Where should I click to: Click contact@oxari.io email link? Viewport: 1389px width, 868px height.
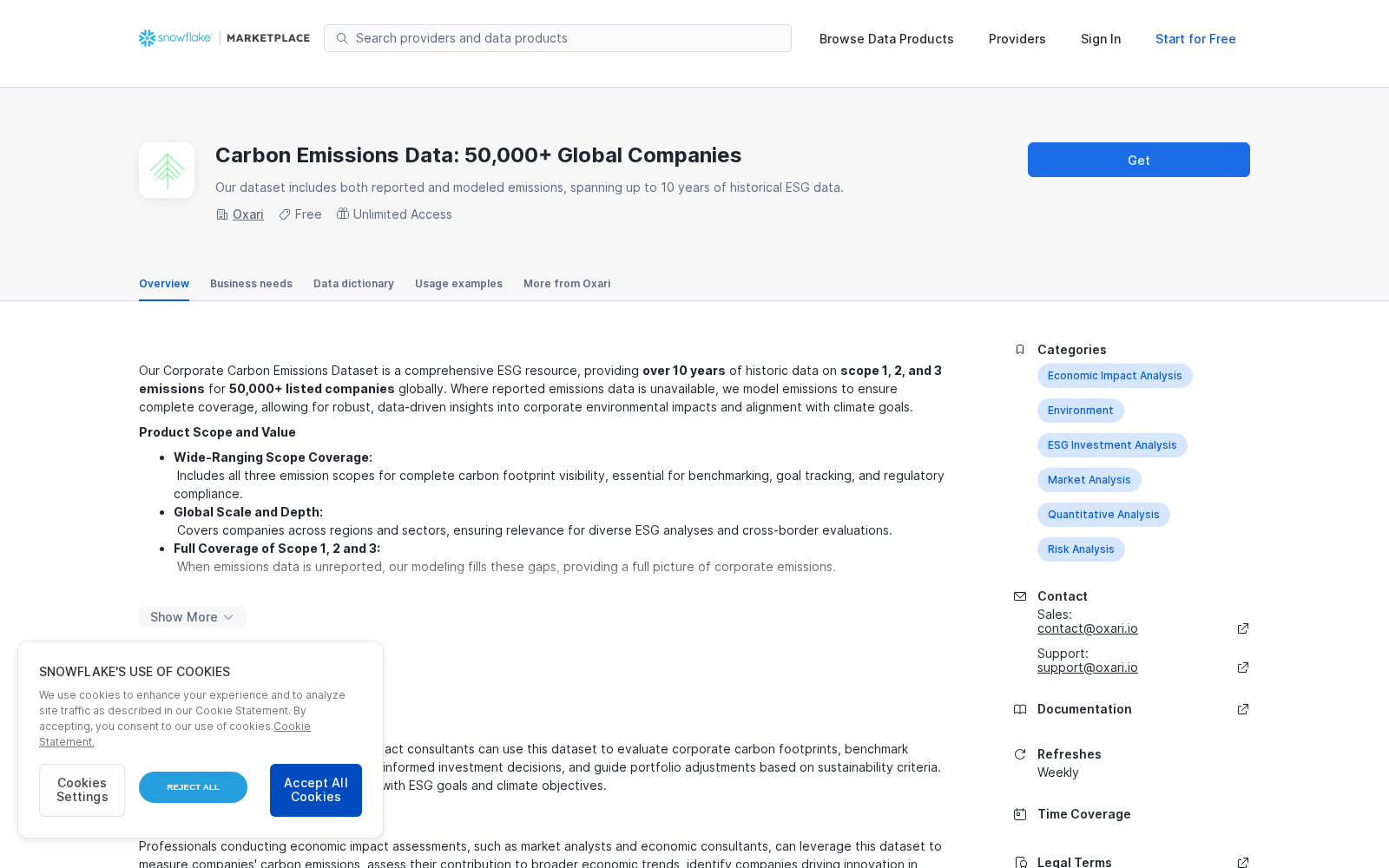(x=1088, y=628)
